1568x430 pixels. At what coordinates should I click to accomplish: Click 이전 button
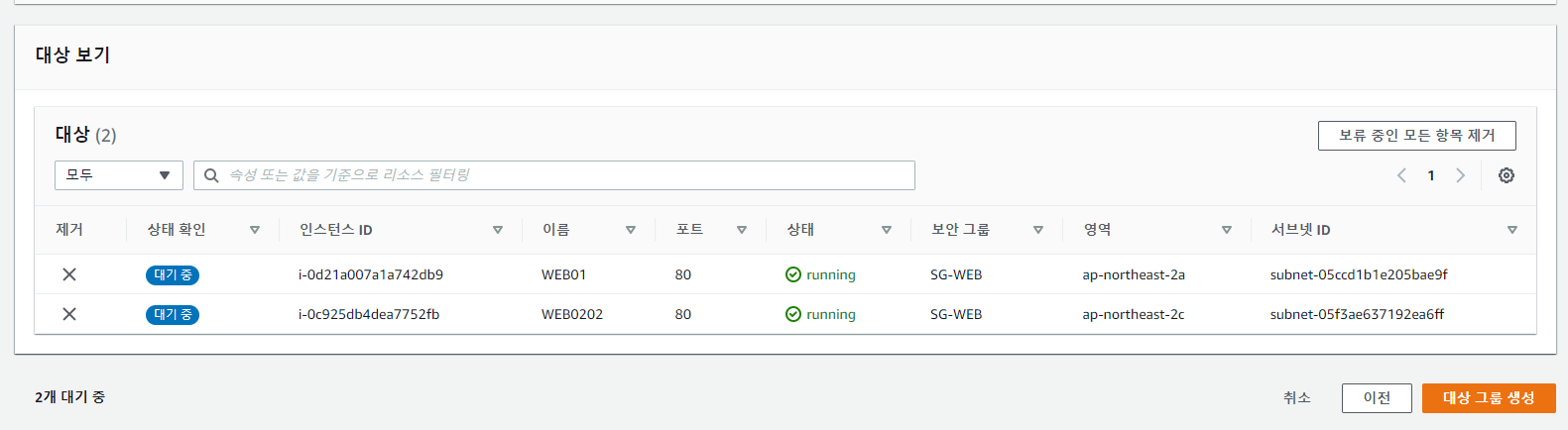pos(1377,397)
